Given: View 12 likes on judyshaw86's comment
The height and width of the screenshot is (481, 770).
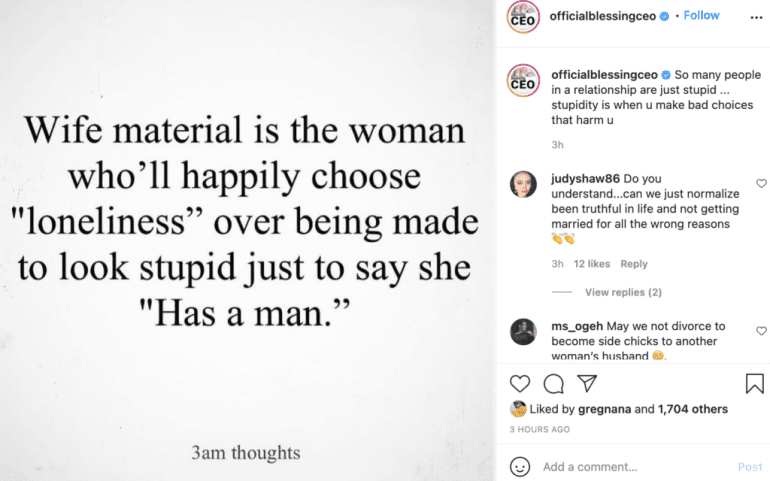Looking at the screenshot, I should click(592, 264).
